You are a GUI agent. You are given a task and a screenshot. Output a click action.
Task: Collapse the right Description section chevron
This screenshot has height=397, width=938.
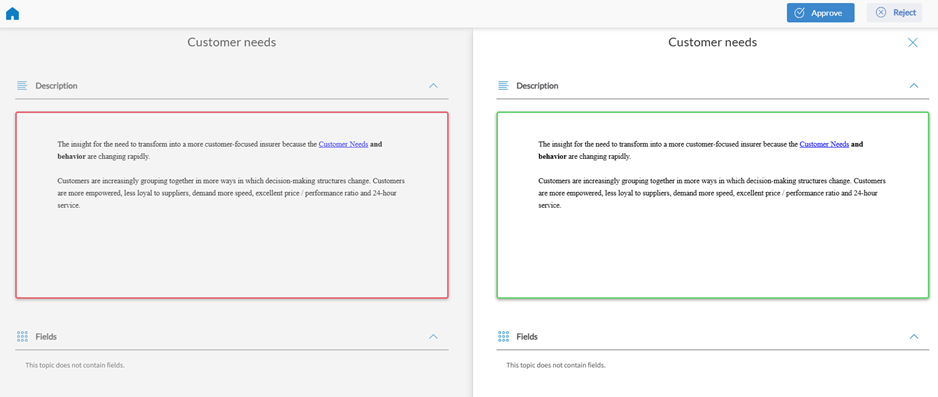913,85
